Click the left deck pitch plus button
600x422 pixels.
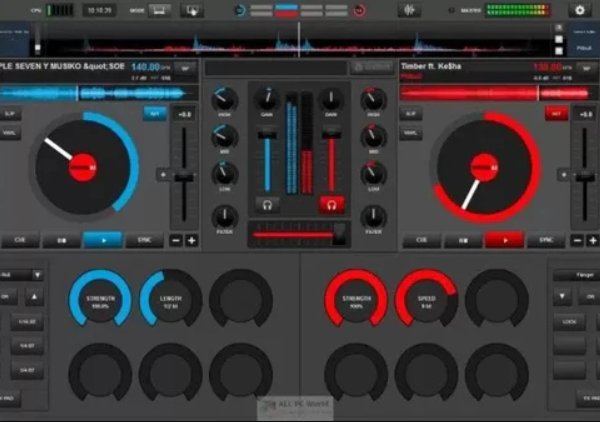click(191, 240)
